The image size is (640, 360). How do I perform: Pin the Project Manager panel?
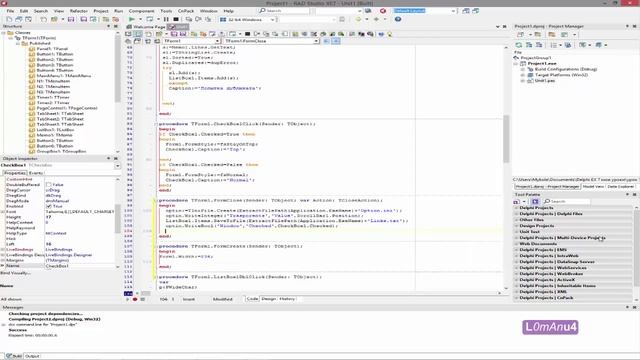(627, 26)
